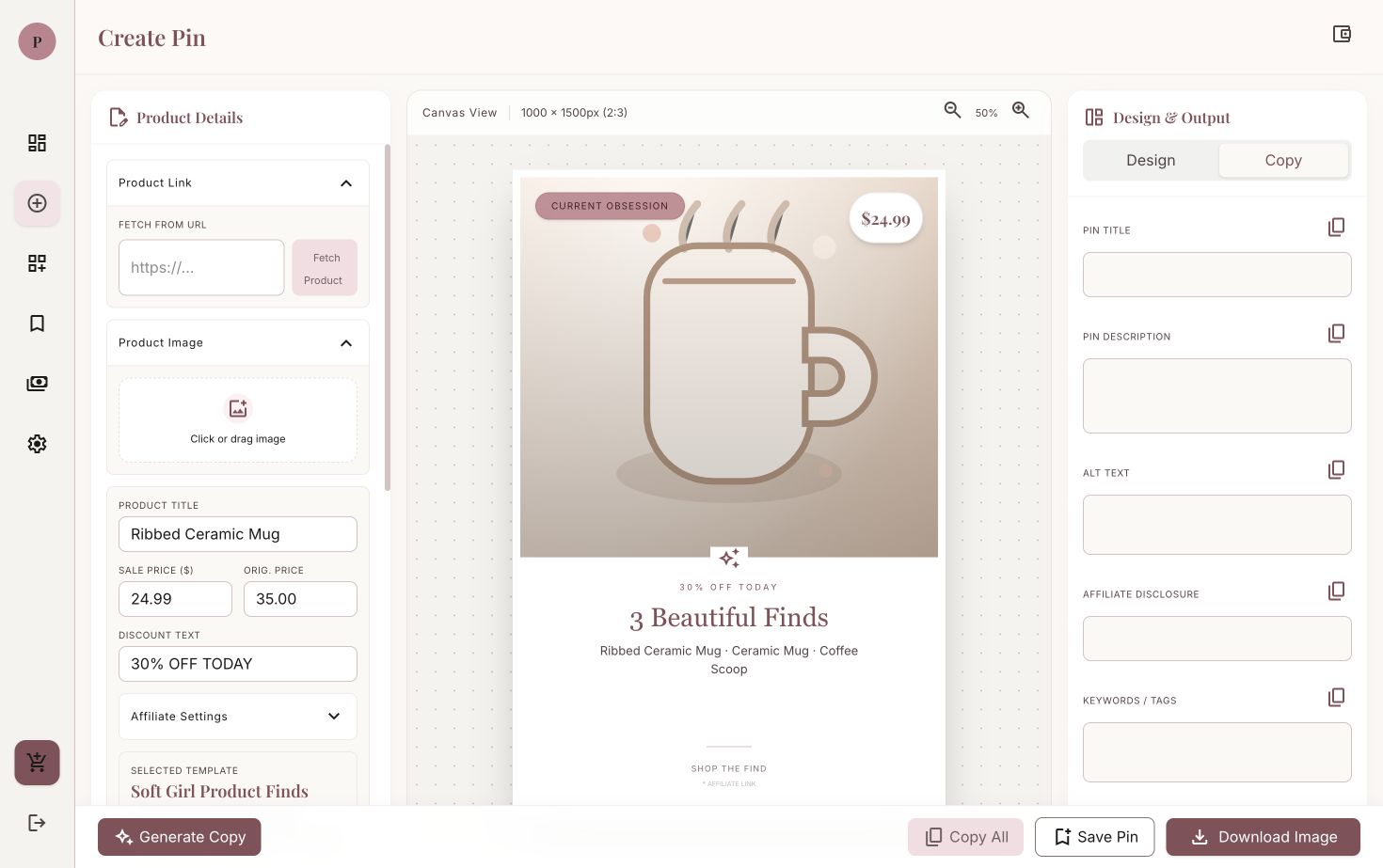Click the Affiliate Disclosure text box

tap(1217, 639)
